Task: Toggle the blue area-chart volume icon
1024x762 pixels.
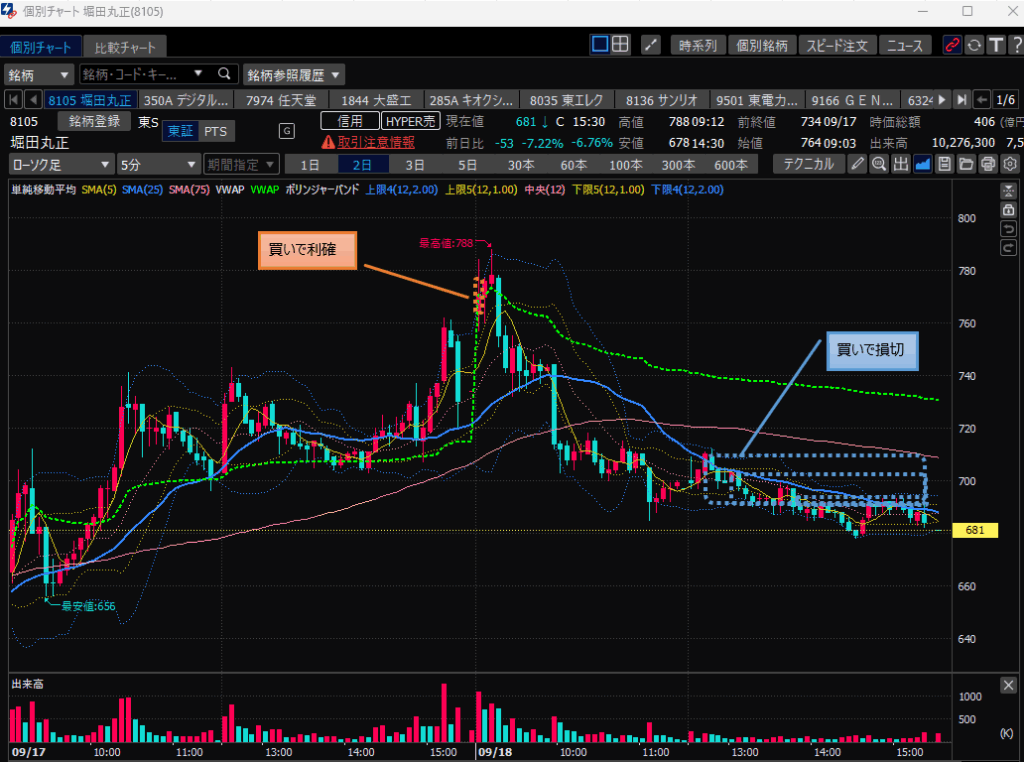Action: click(923, 165)
